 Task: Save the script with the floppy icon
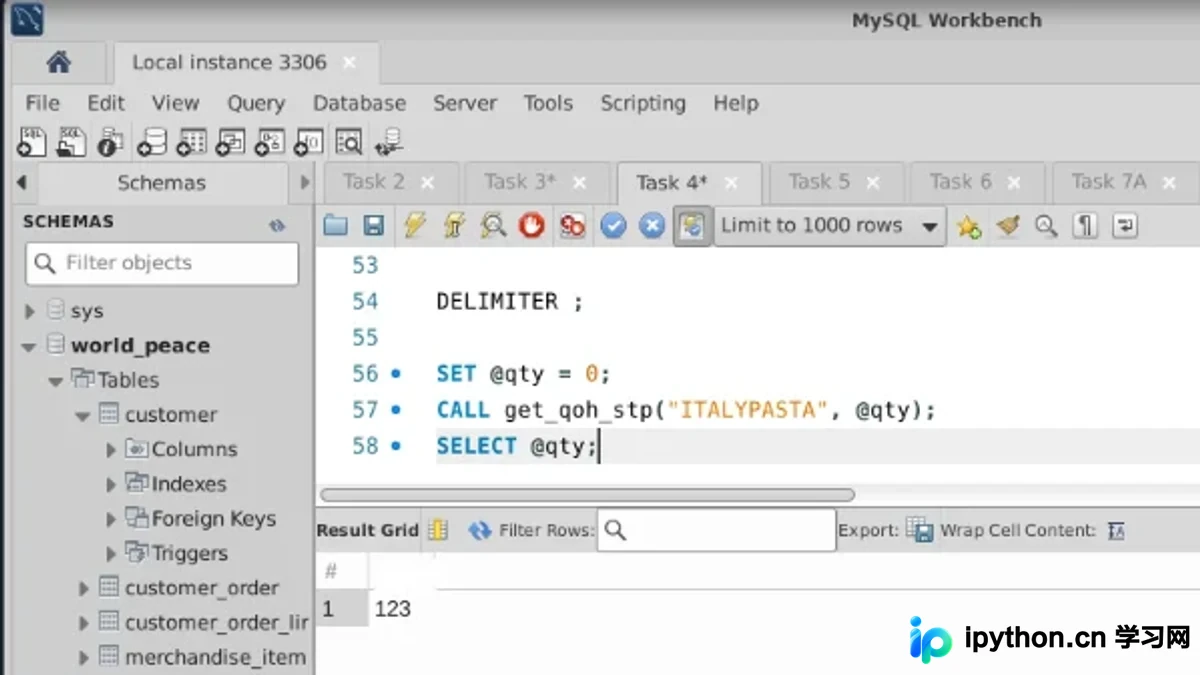click(373, 226)
